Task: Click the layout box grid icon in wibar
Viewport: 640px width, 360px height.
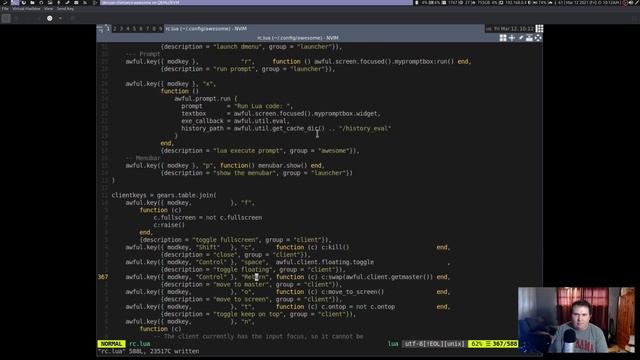Action: [539, 29]
